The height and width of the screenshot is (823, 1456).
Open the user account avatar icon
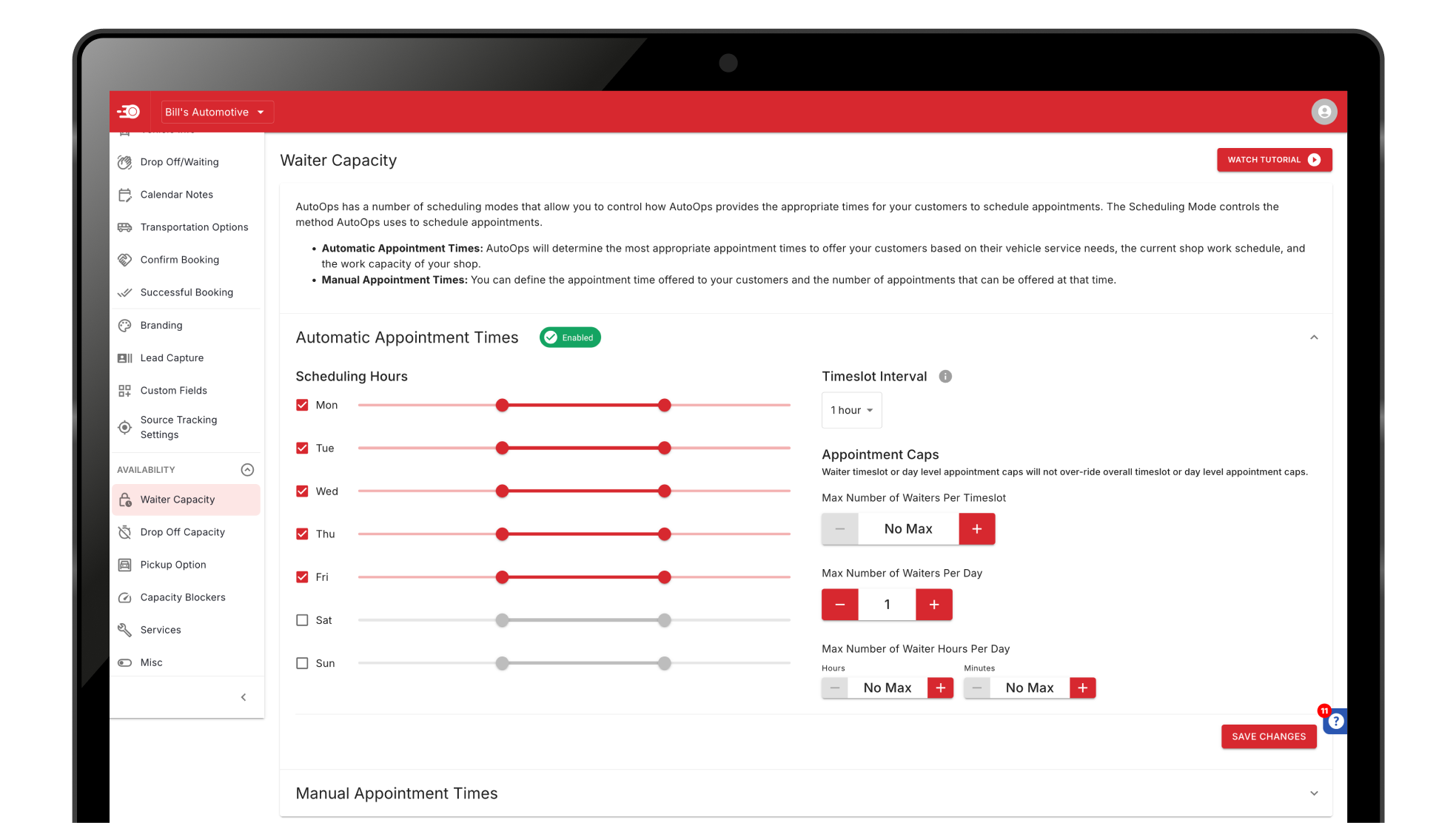coord(1324,112)
